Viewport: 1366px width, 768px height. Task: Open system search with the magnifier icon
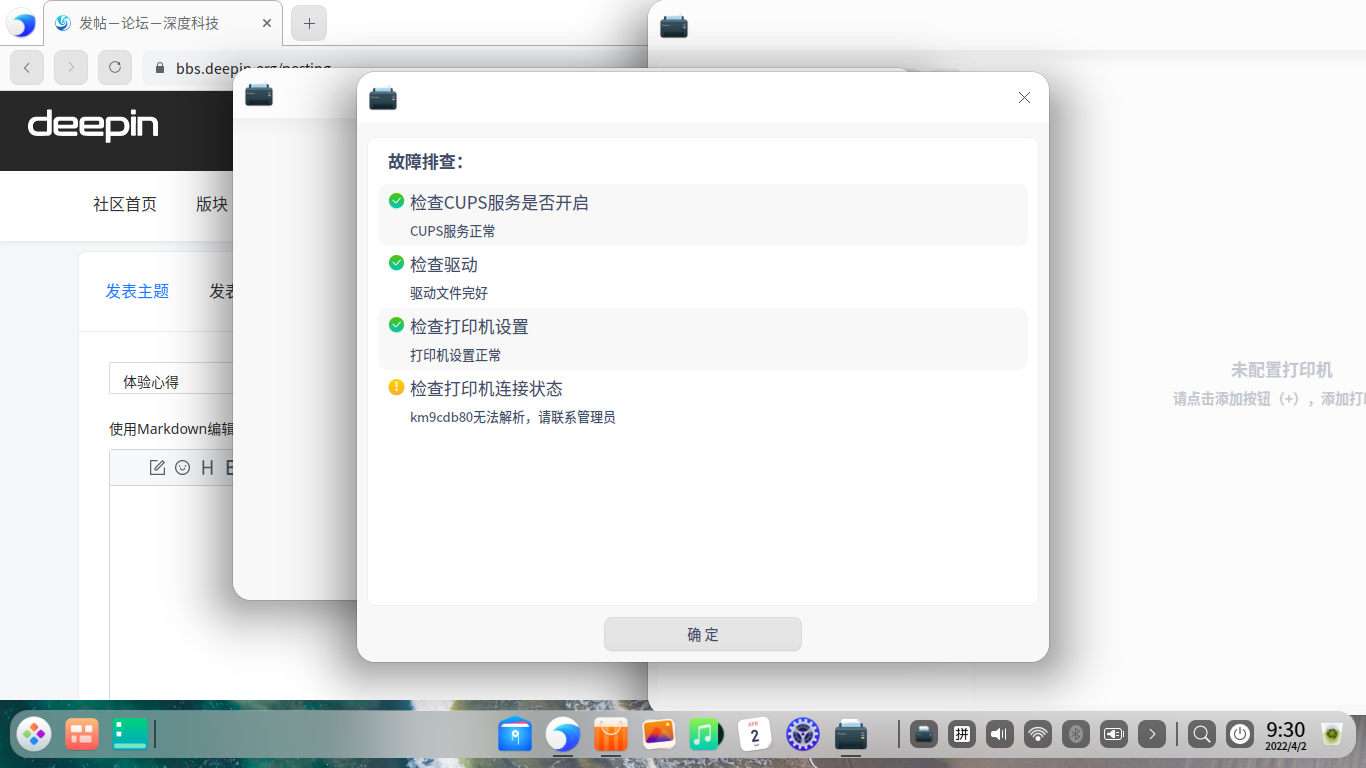pyautogui.click(x=1200, y=733)
